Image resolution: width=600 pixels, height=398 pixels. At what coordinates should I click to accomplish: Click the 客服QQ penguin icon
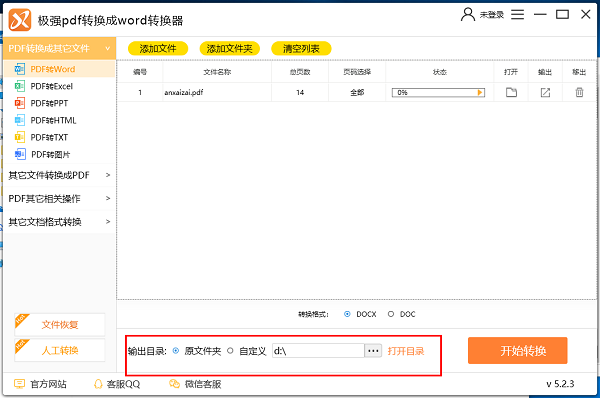point(98,384)
